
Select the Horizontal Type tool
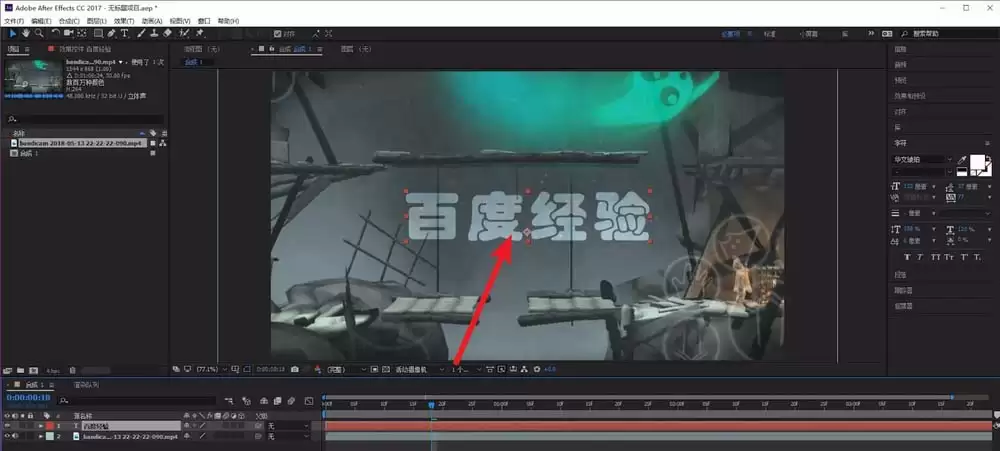(124, 33)
